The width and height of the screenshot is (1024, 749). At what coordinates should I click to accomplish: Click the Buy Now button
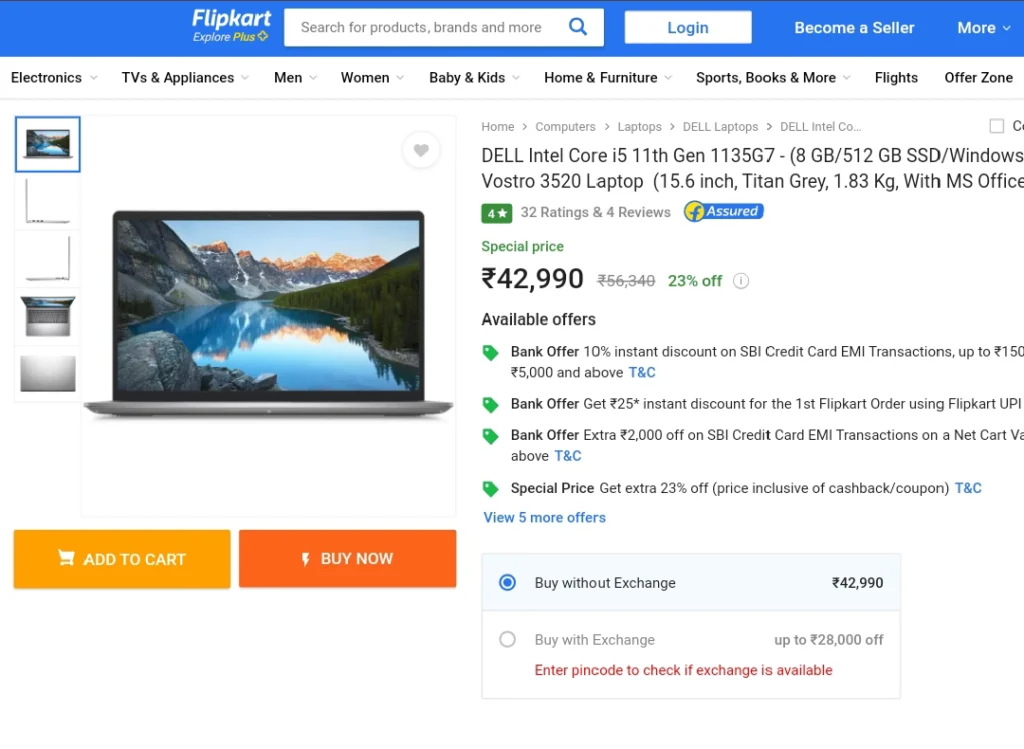coord(347,559)
